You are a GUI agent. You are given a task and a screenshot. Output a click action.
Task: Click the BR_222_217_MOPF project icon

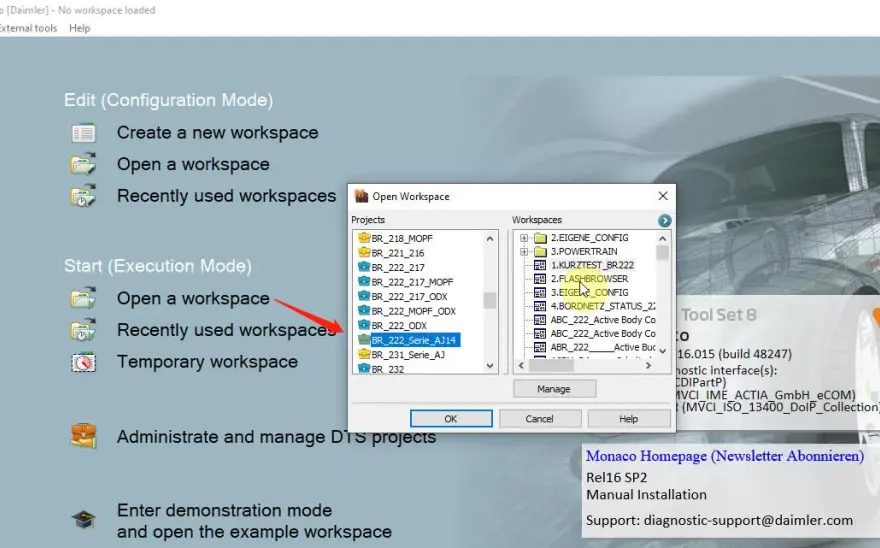click(364, 281)
